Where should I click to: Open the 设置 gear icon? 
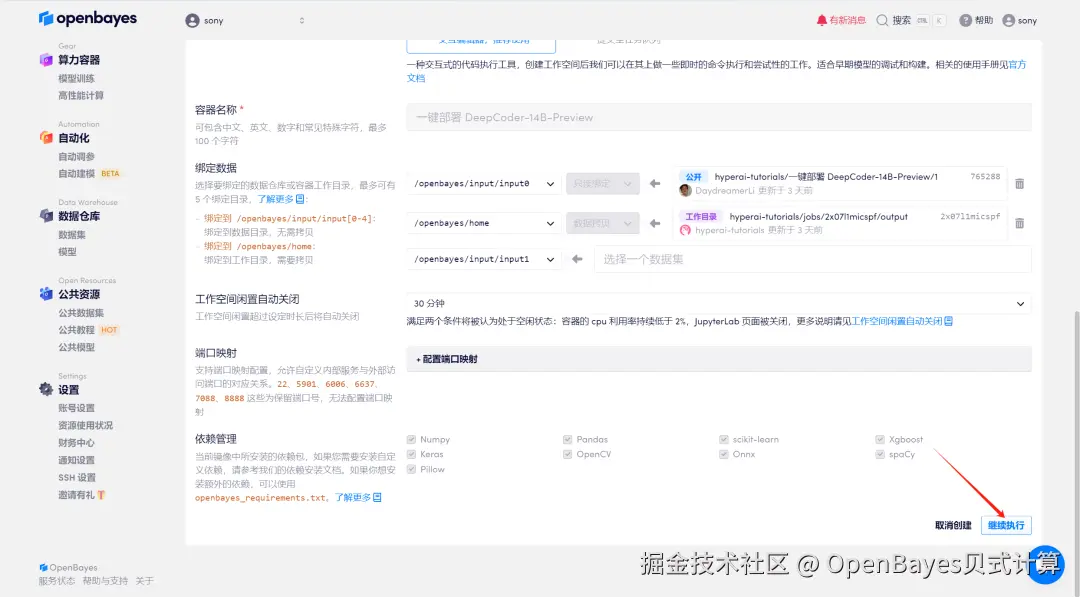point(46,390)
